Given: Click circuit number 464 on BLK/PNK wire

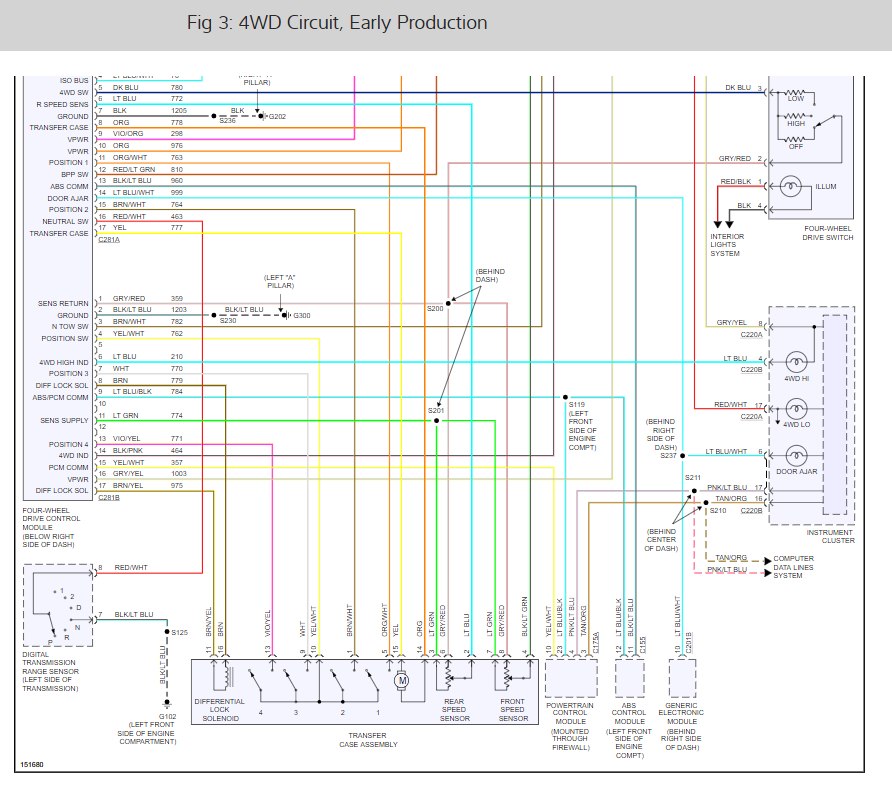Looking at the screenshot, I should tap(176, 450).
